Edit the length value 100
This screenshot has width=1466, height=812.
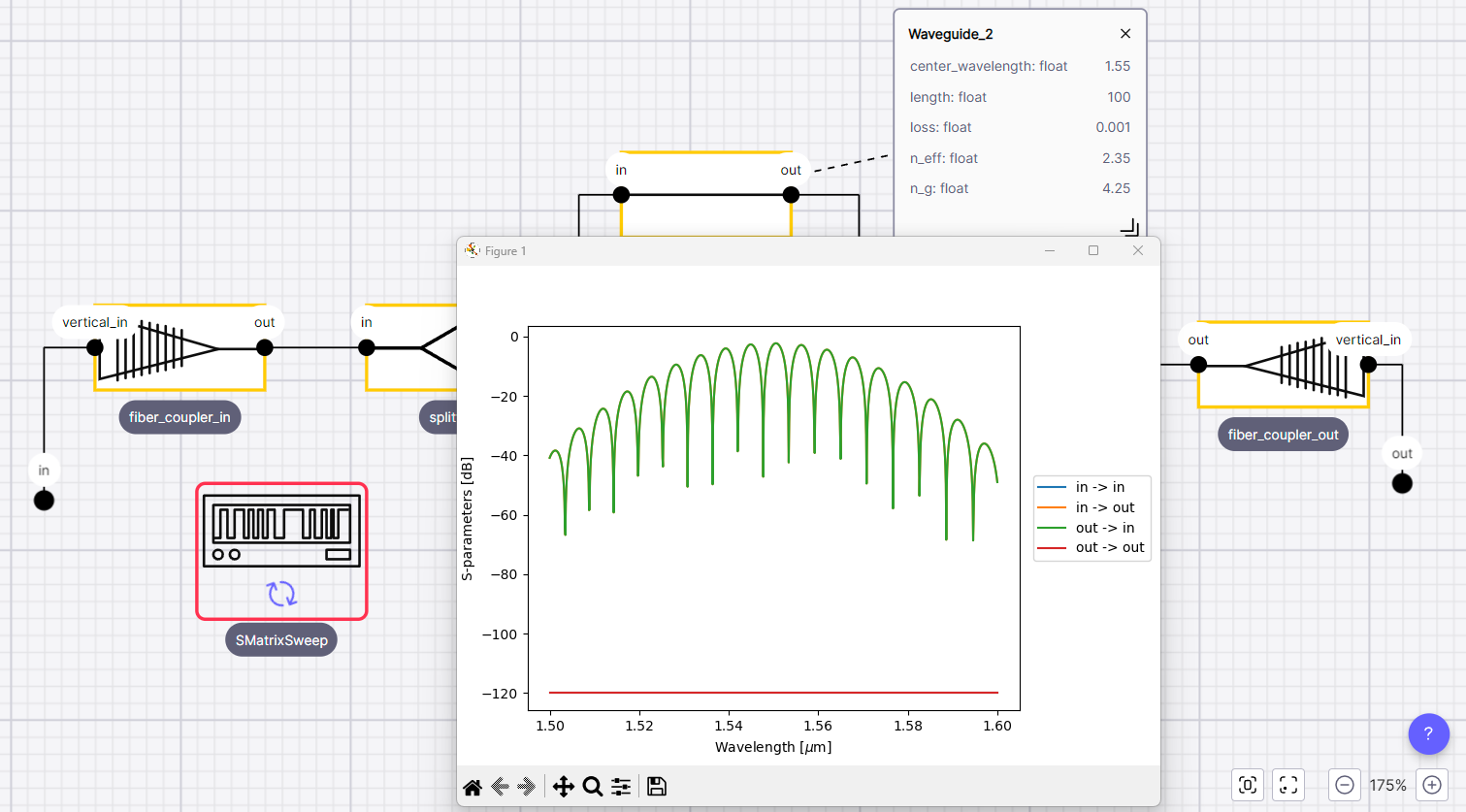[1119, 97]
